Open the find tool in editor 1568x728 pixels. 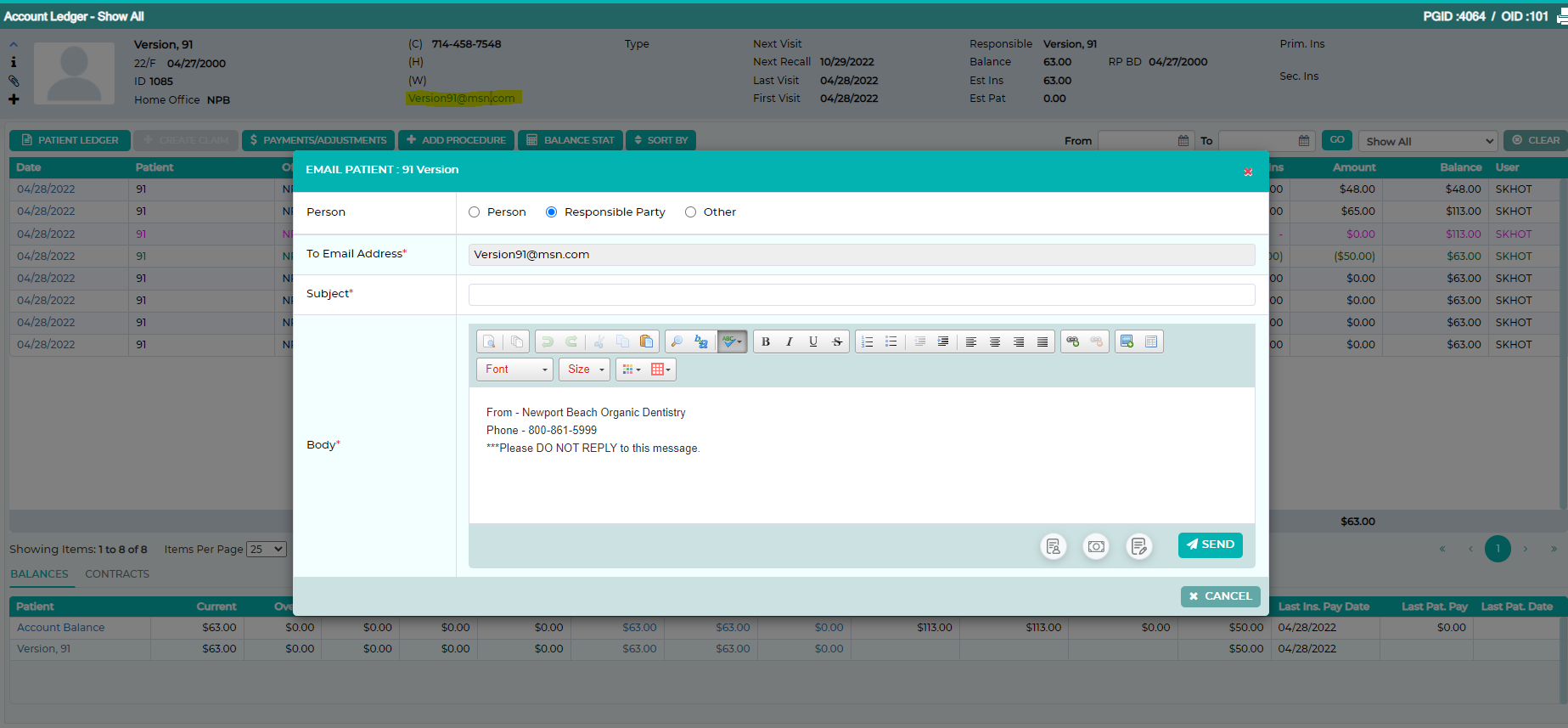(677, 341)
